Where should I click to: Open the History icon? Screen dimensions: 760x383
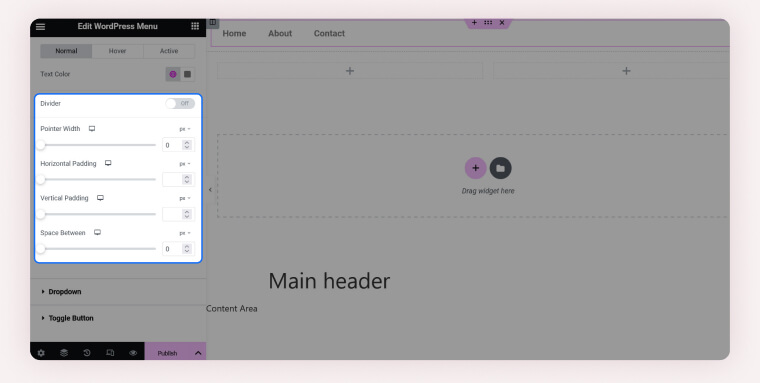87,353
